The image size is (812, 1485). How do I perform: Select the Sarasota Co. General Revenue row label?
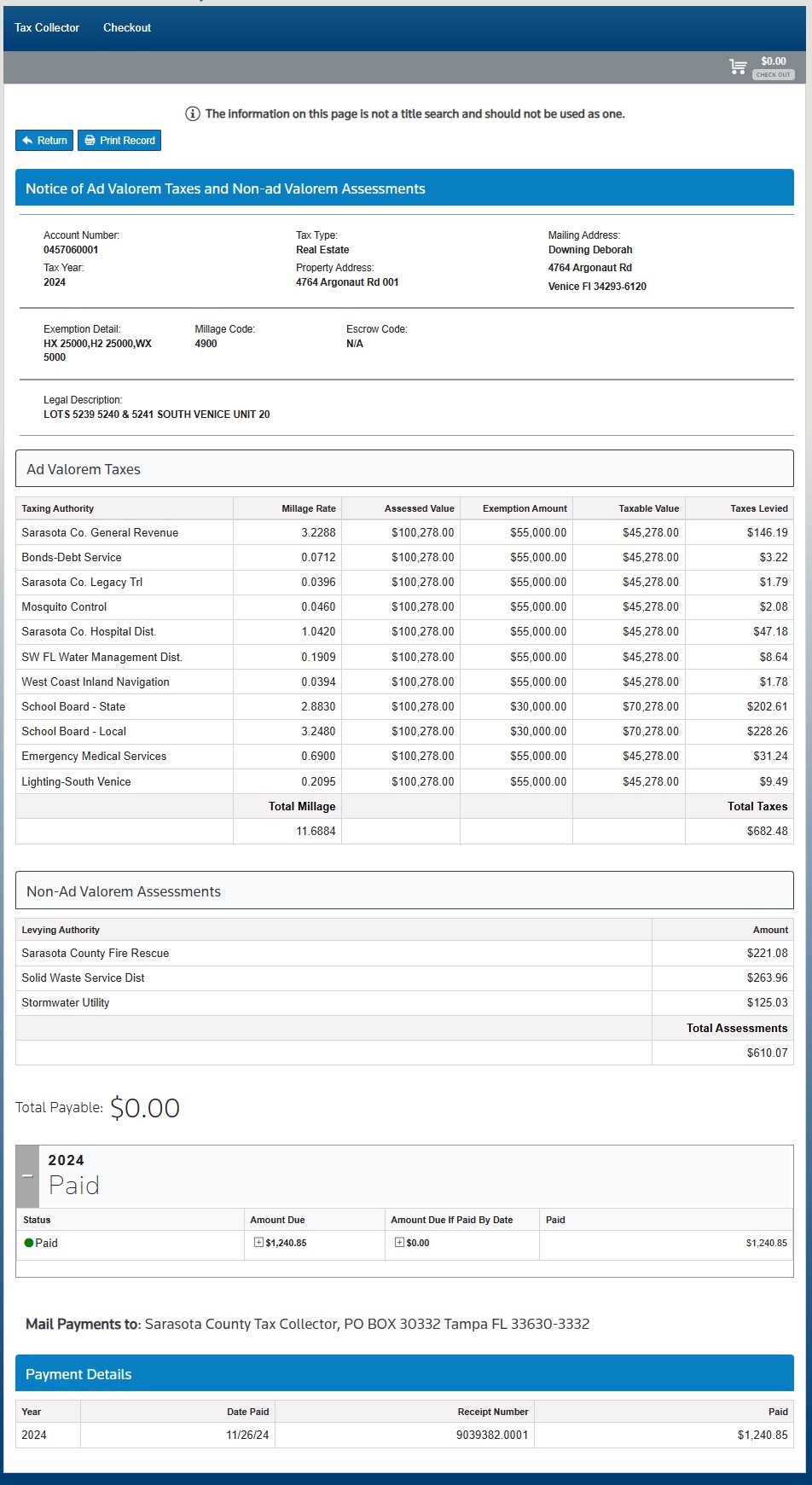pyautogui.click(x=100, y=532)
